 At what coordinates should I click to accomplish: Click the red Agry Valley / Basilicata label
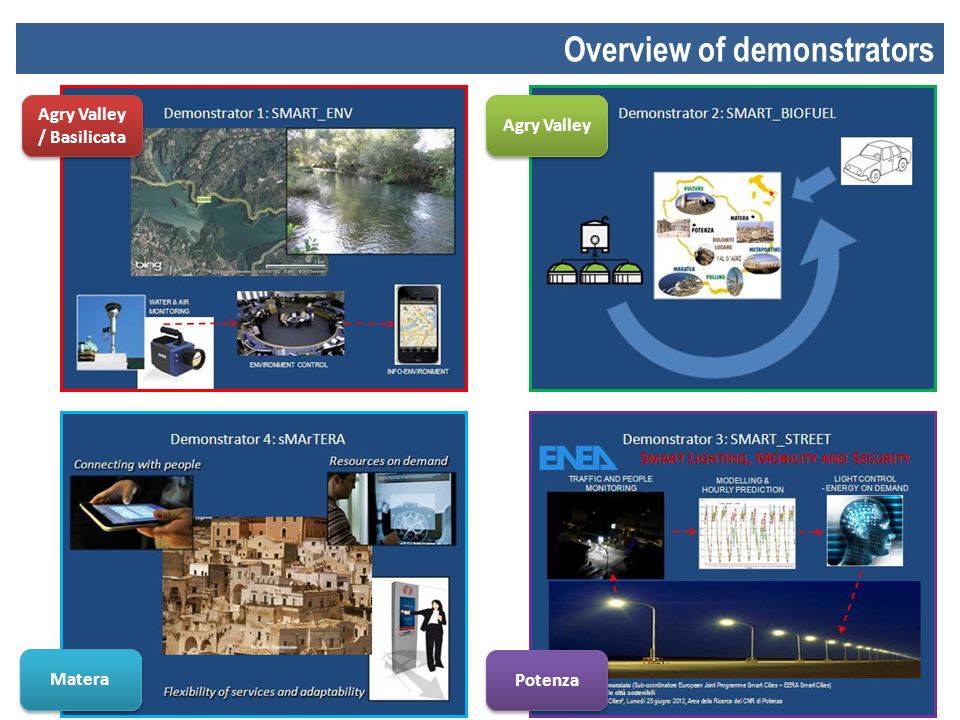coord(82,126)
